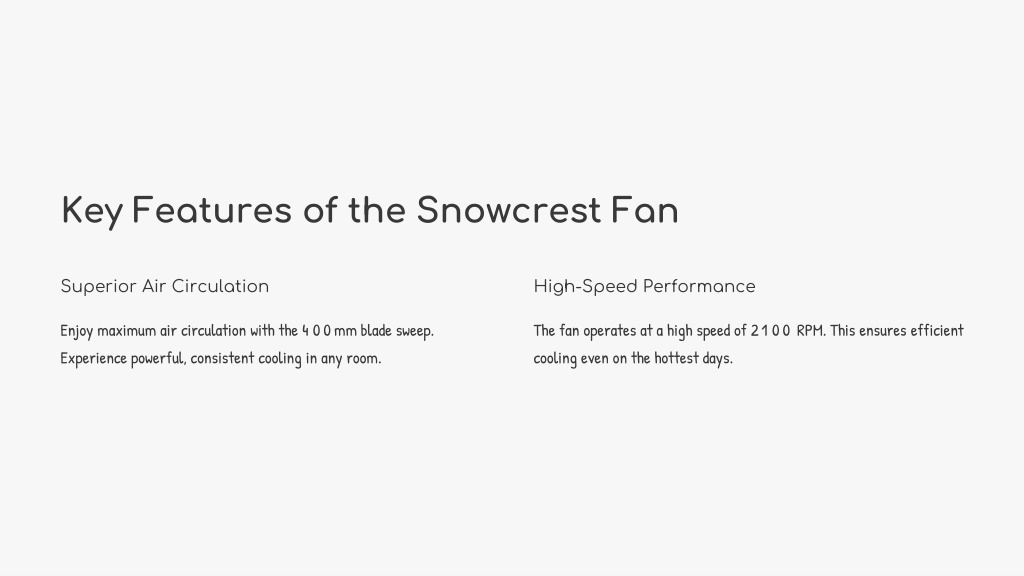Click the word "efficient" in the right paragraph
1024x576 pixels.
click(937, 330)
